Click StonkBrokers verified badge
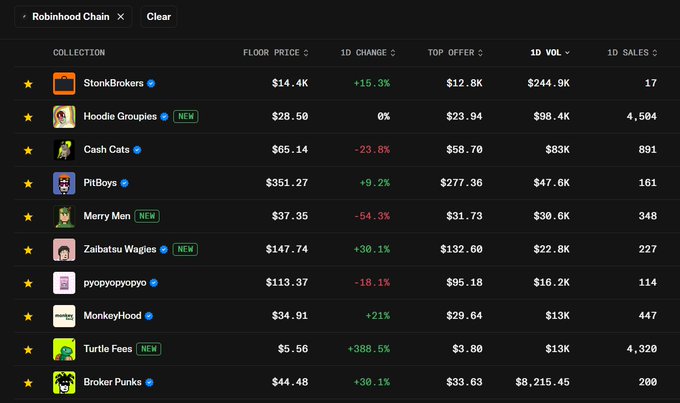680x403 pixels. [151, 83]
